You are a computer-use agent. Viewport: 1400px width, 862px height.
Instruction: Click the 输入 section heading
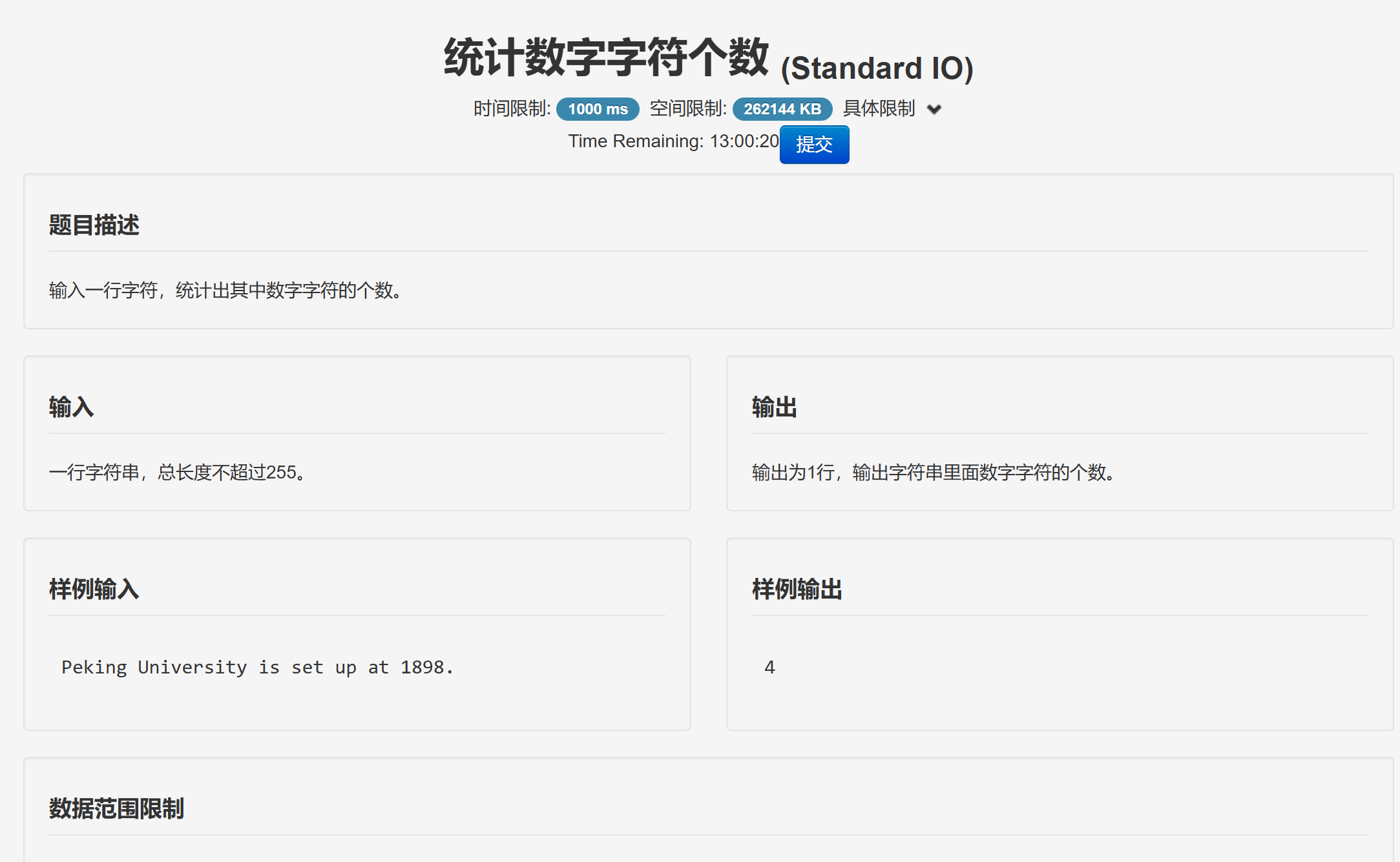72,407
